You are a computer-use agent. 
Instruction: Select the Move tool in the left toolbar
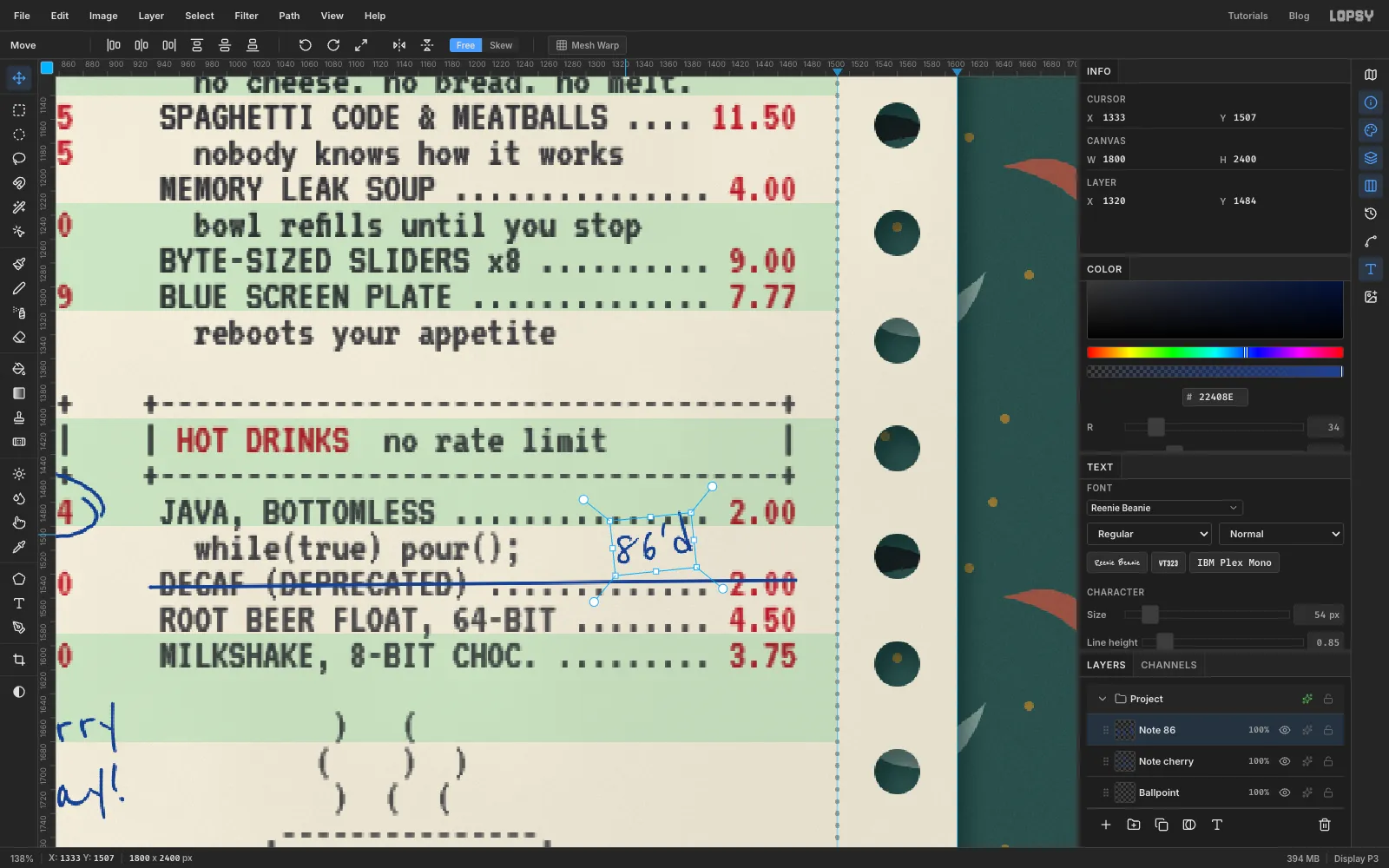tap(19, 78)
